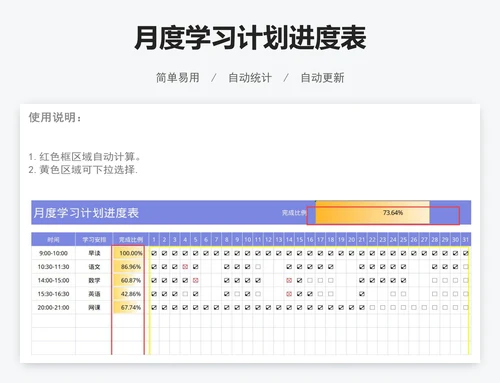Click the 简单易用 subtitle text
The height and width of the screenshot is (383, 500).
click(x=178, y=78)
